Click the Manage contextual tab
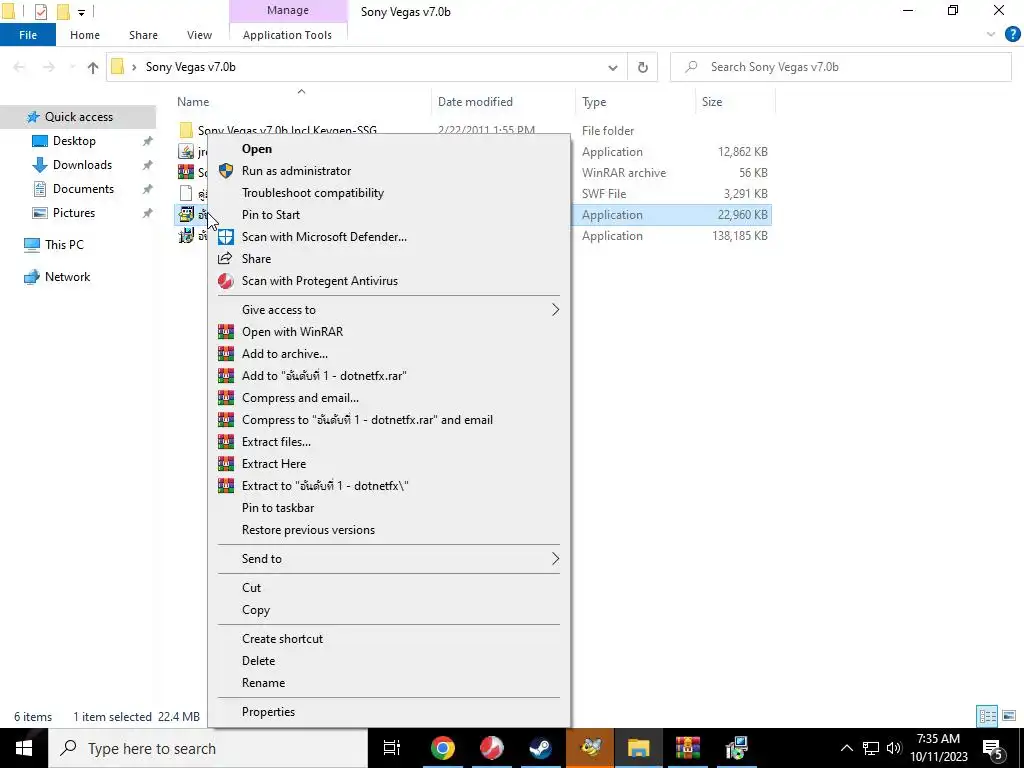 tap(288, 10)
